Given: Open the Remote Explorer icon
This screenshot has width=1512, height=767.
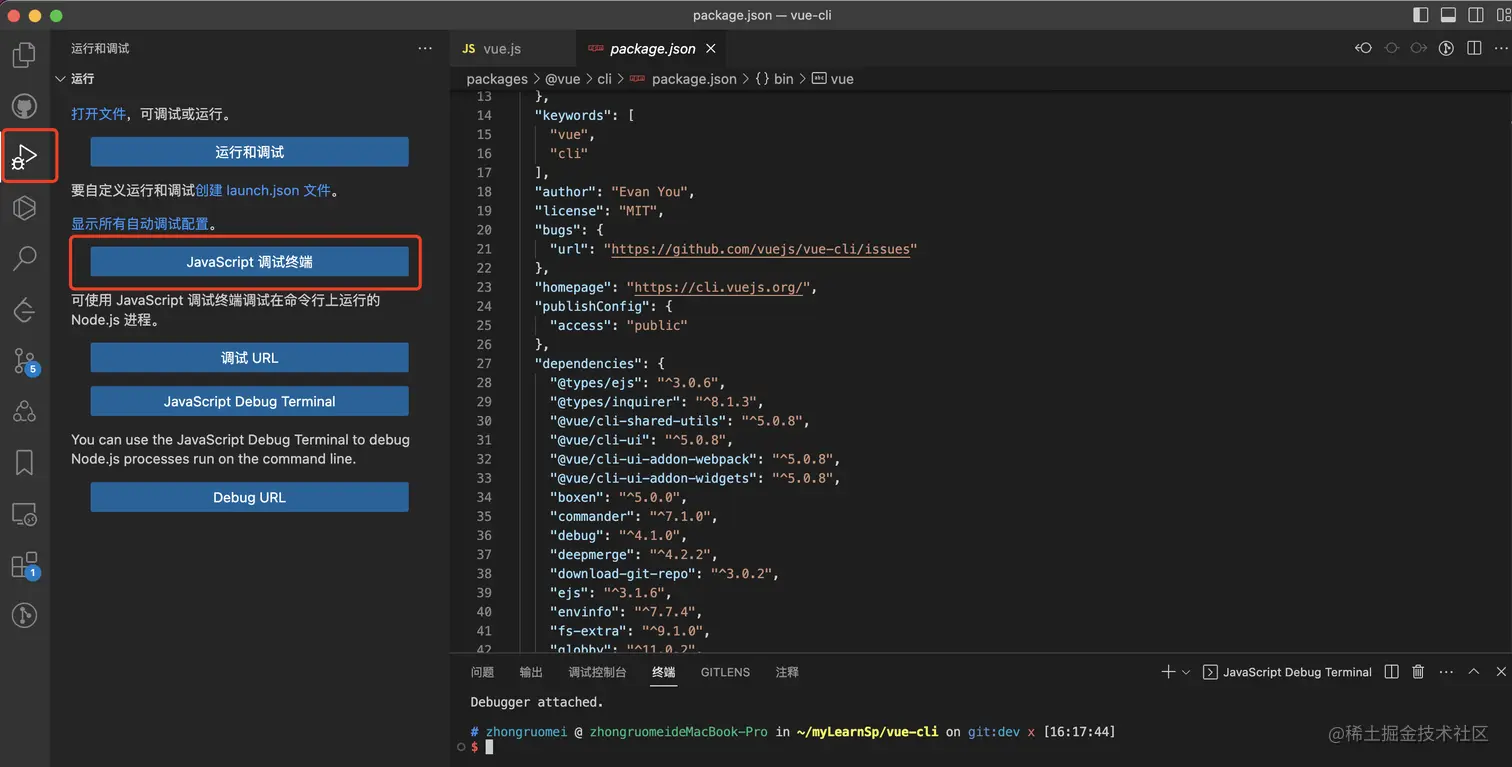Looking at the screenshot, I should point(24,514).
